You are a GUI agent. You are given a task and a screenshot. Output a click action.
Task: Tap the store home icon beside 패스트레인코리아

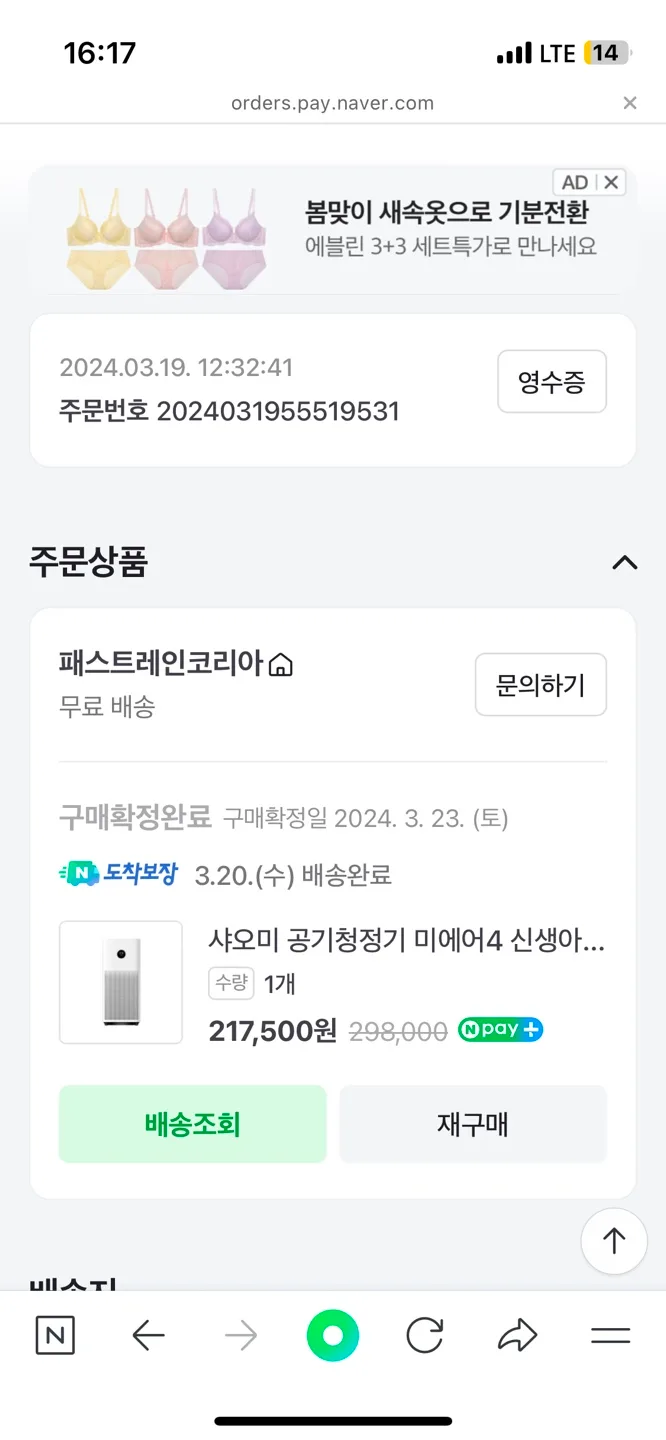pos(282,665)
